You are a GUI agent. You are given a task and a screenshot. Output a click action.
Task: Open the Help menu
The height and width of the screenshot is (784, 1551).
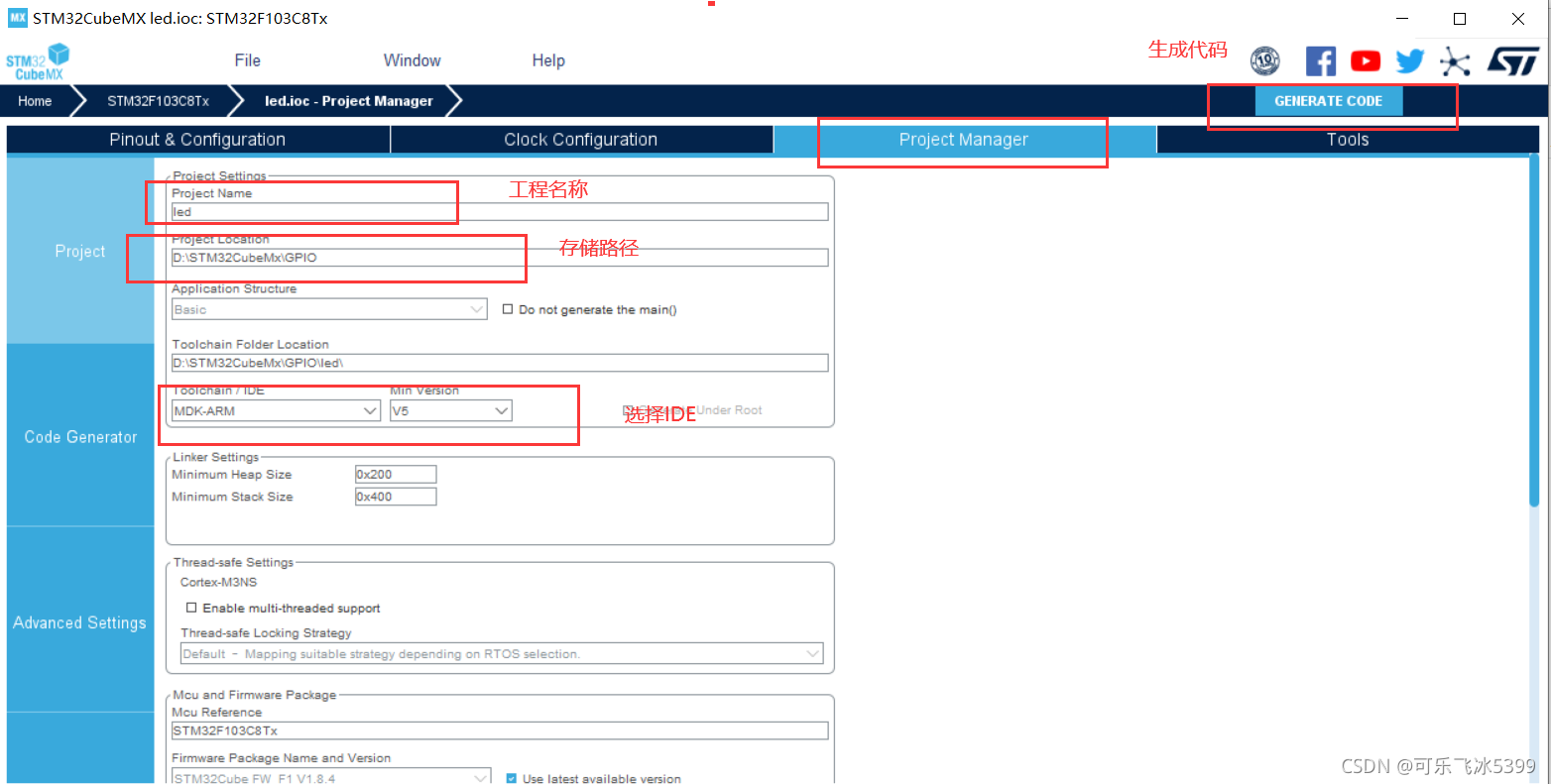click(x=548, y=60)
